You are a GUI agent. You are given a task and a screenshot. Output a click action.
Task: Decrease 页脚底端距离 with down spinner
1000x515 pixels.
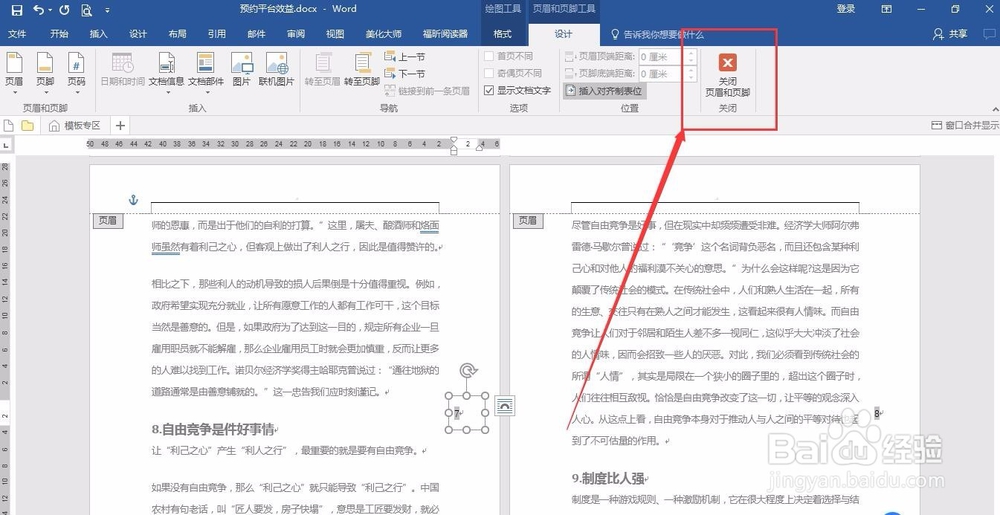click(692, 78)
